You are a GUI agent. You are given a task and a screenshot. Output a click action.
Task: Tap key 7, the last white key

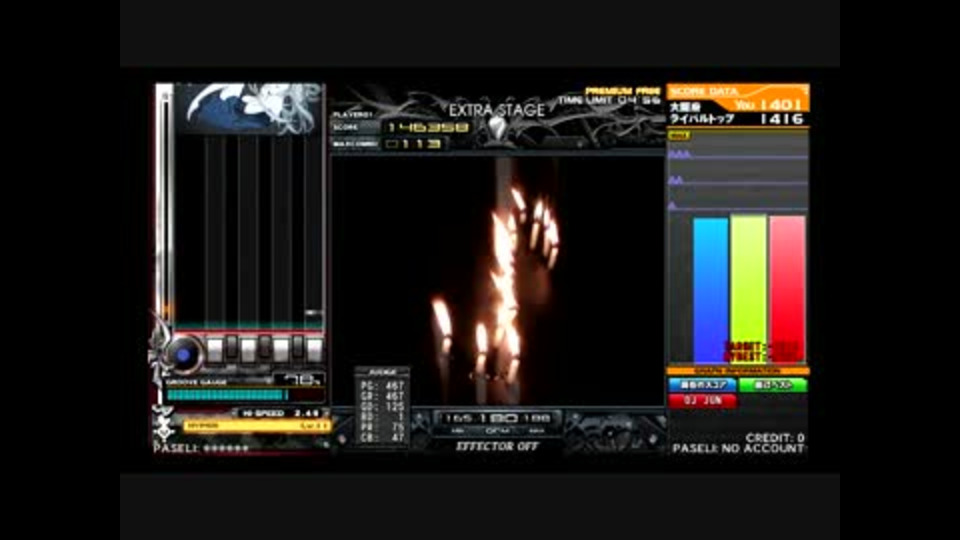314,351
